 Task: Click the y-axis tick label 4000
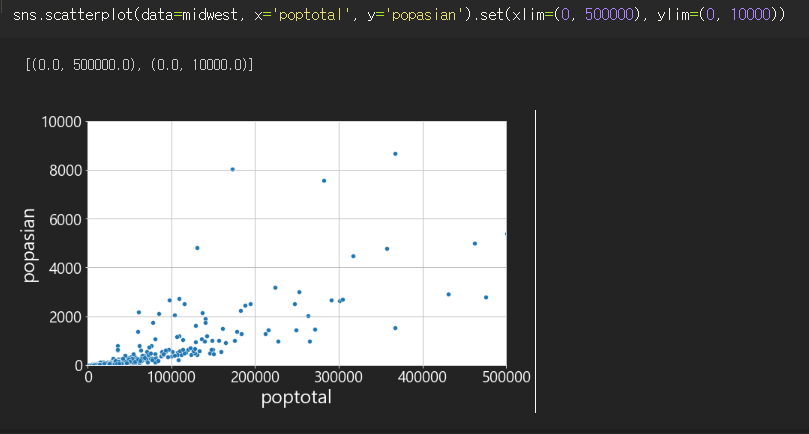tap(66, 268)
